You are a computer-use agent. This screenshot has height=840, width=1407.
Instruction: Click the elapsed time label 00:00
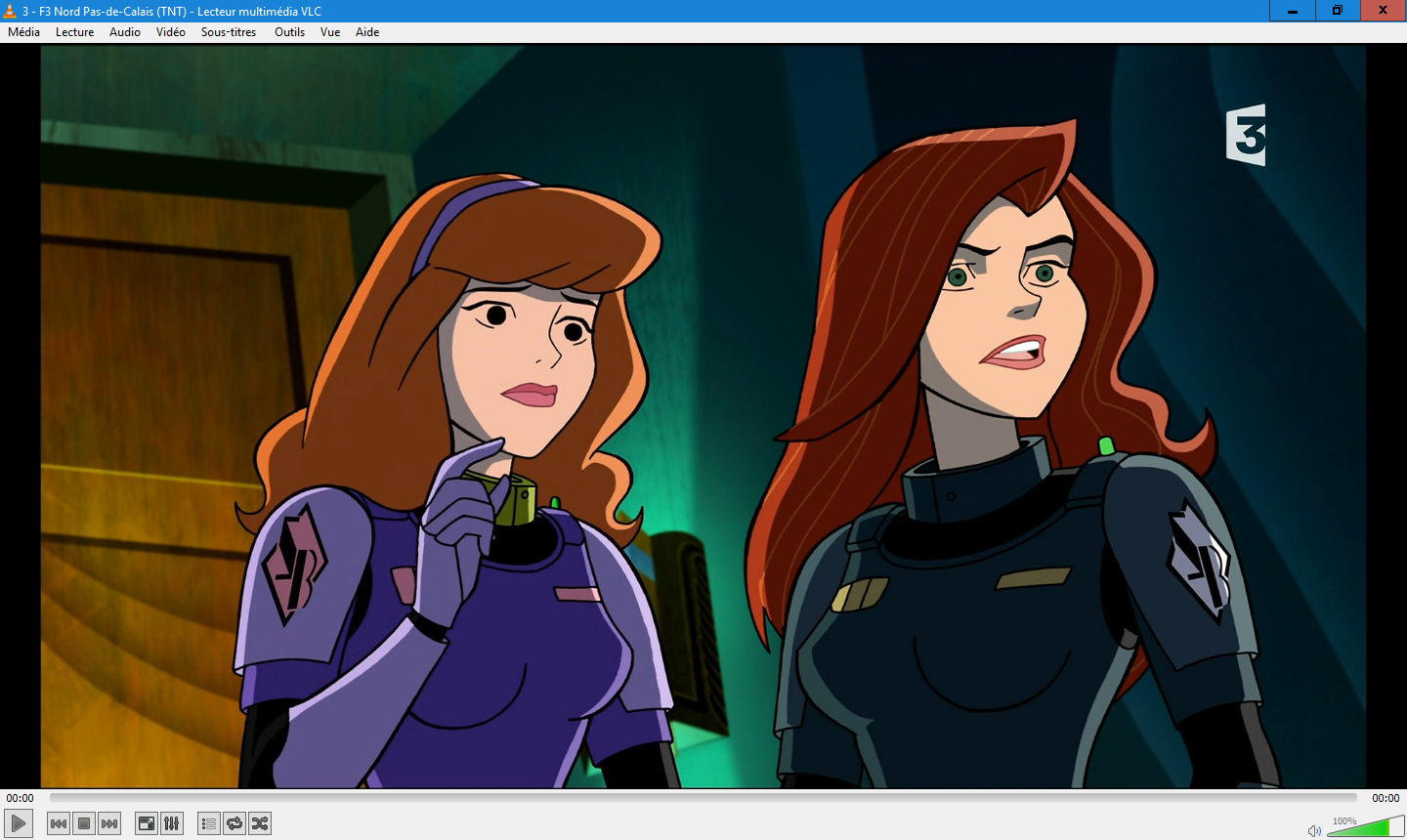point(20,798)
